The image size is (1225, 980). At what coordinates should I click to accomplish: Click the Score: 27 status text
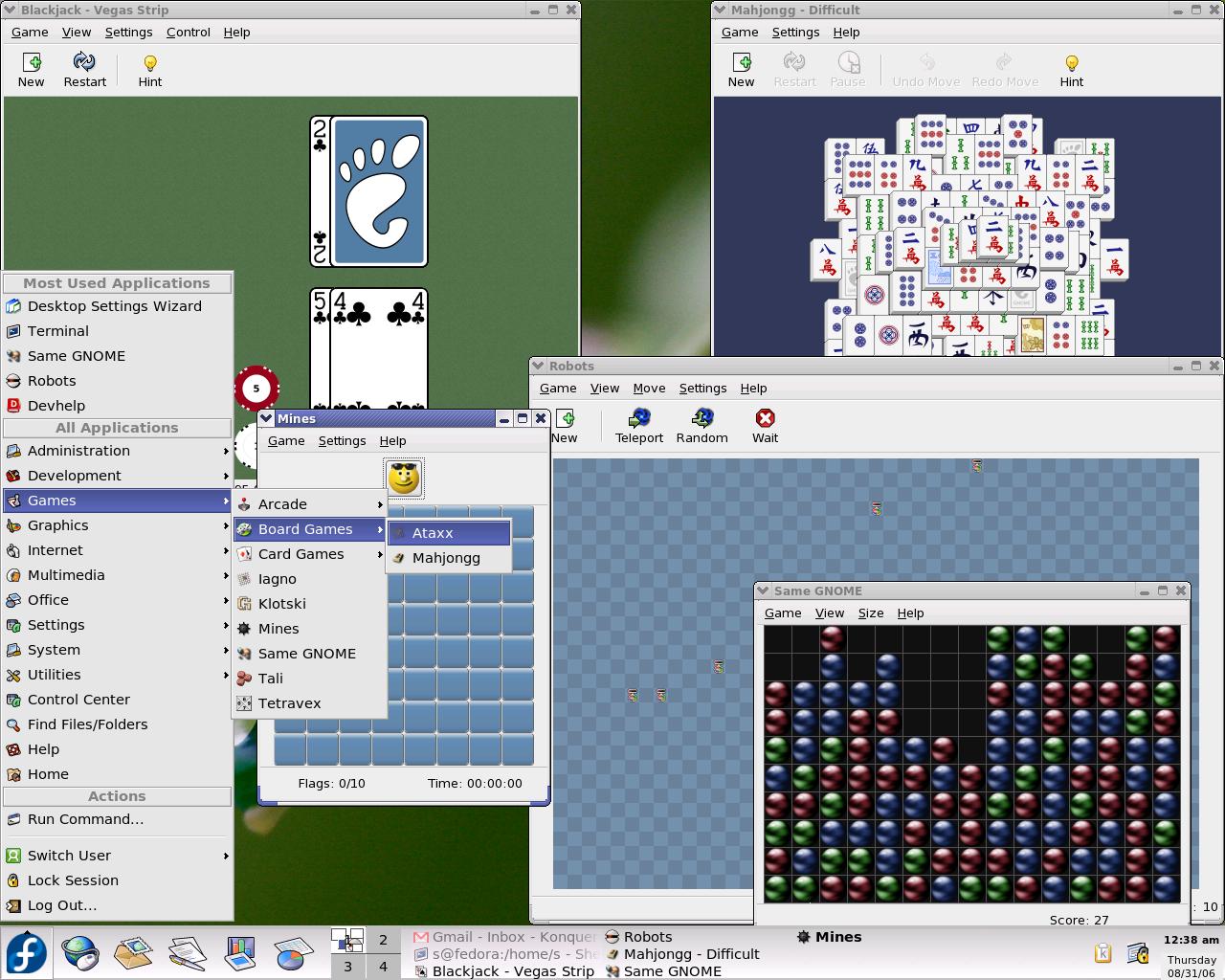[1079, 920]
